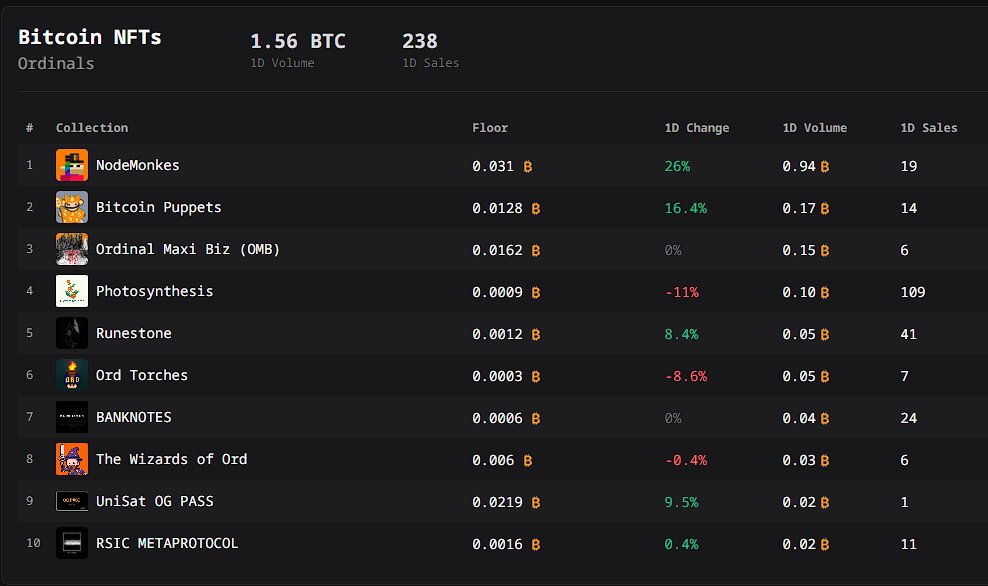
Task: Click Bitcoin symbol next to 0.0009 floor
Action: 536,292
